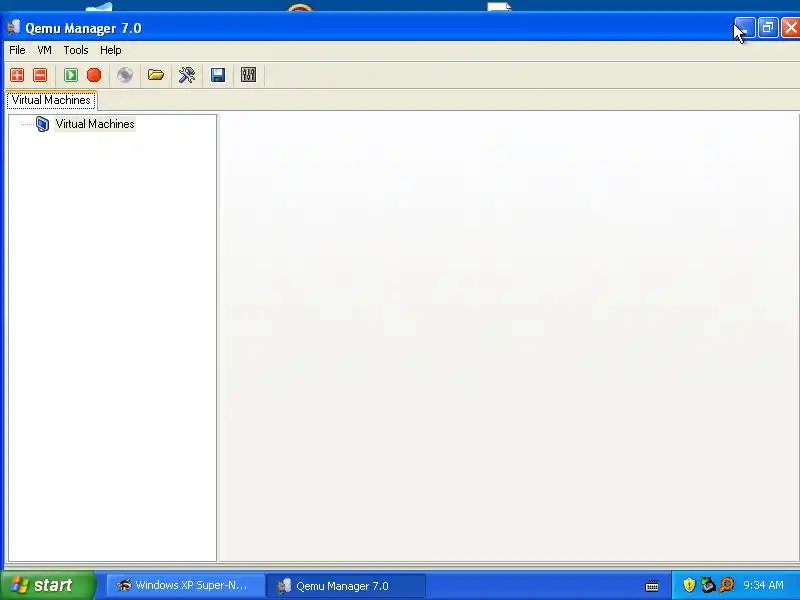Restore down the Qemu Manager window
Viewport: 800px width, 600px height.
pyautogui.click(x=768, y=28)
